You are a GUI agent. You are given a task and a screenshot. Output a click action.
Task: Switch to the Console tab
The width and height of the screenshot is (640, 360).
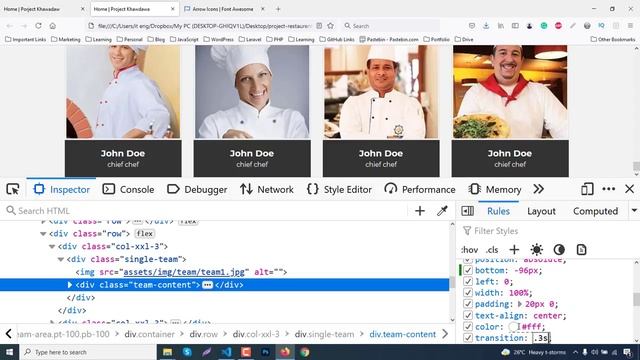coord(129,189)
